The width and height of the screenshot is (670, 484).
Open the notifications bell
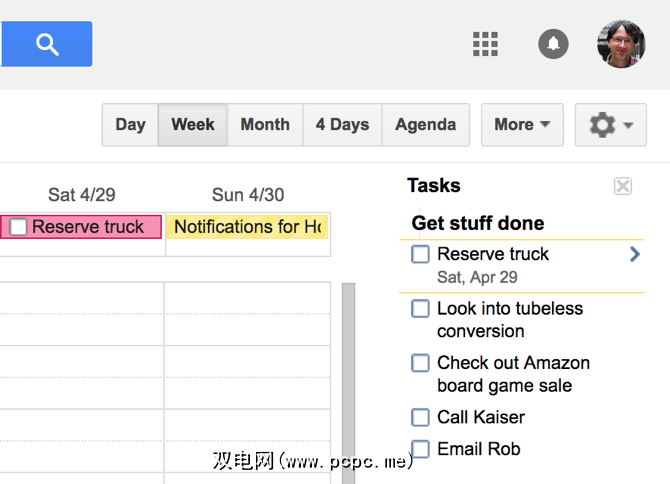(553, 44)
